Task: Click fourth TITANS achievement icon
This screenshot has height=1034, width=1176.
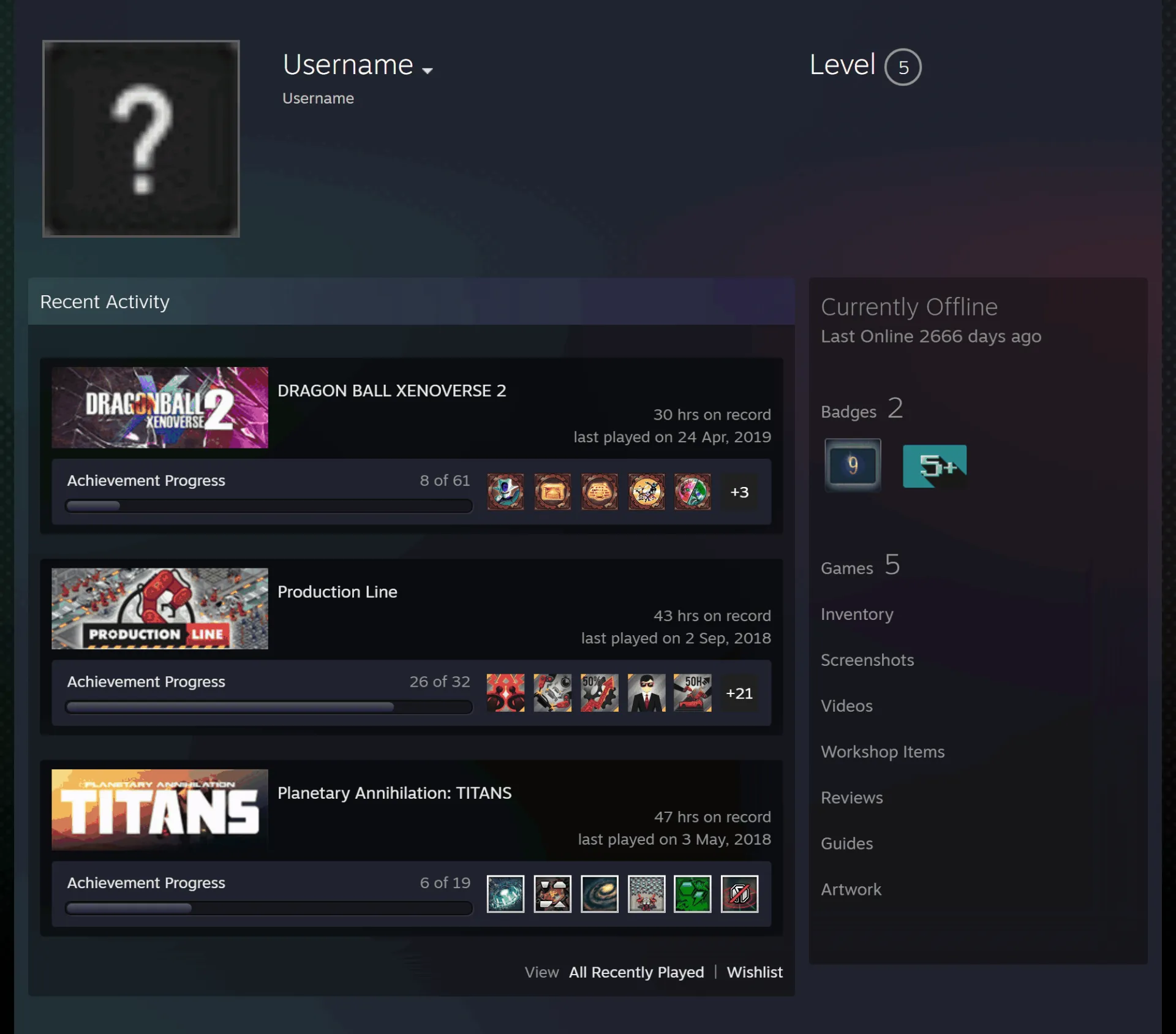Action: [646, 894]
